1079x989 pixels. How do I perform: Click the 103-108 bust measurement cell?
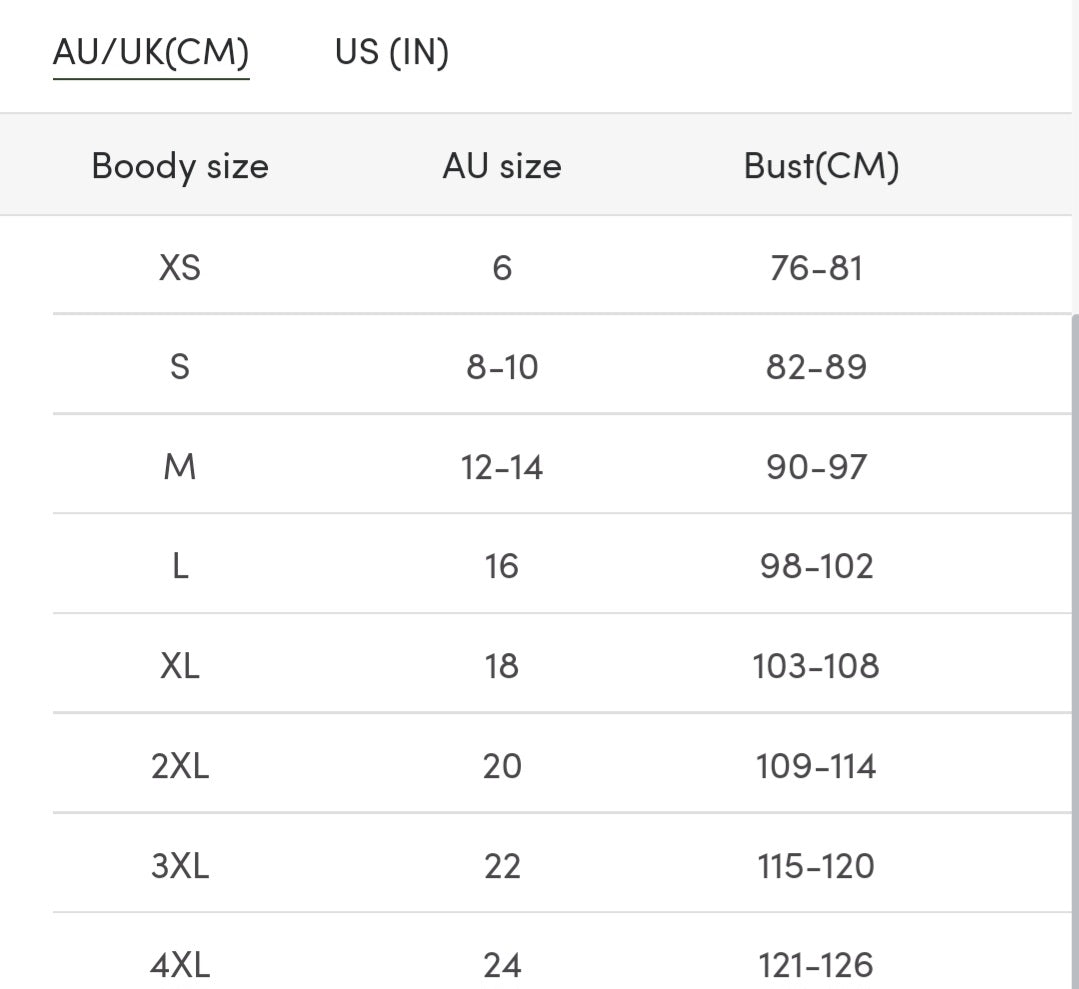[816, 666]
